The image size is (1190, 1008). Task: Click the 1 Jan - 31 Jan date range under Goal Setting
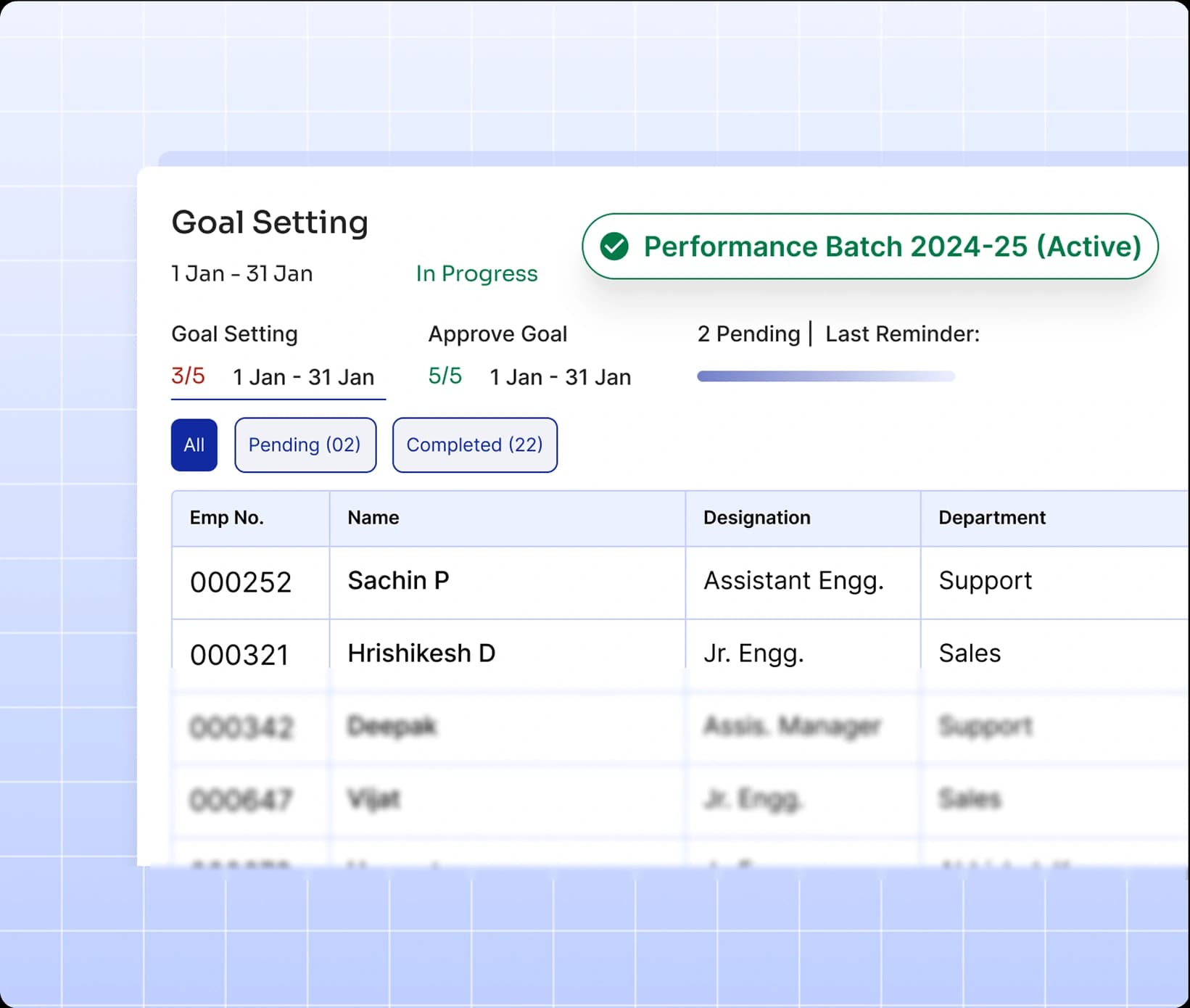click(303, 376)
